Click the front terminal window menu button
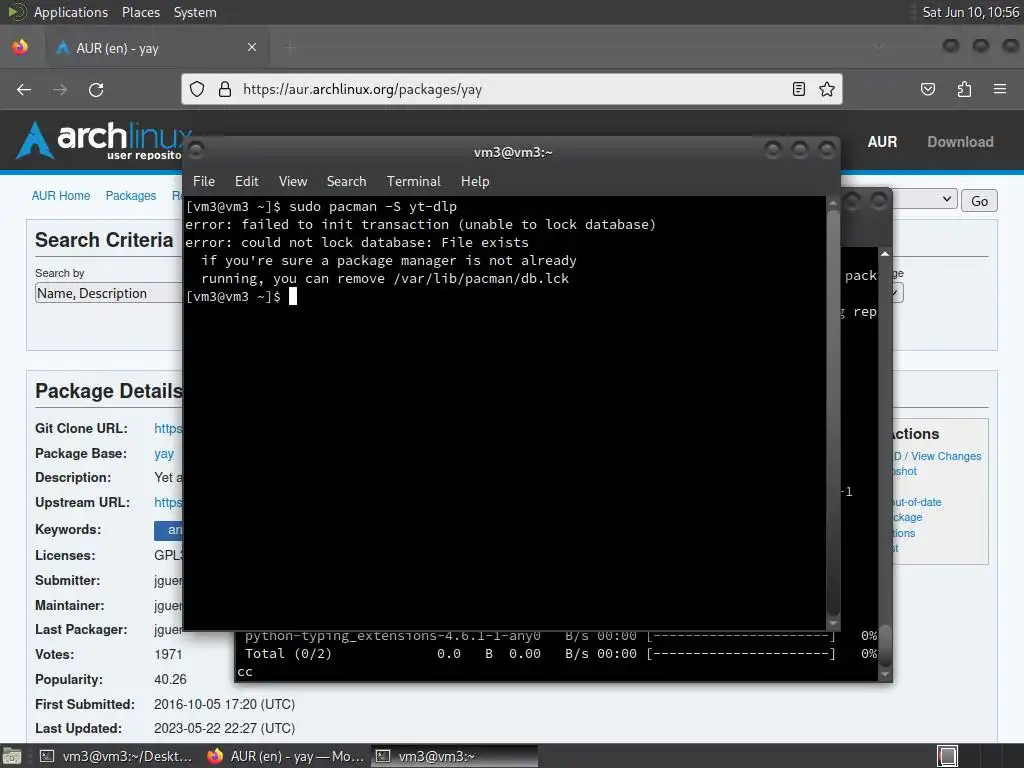Image resolution: width=1024 pixels, height=768 pixels. pyautogui.click(x=196, y=151)
